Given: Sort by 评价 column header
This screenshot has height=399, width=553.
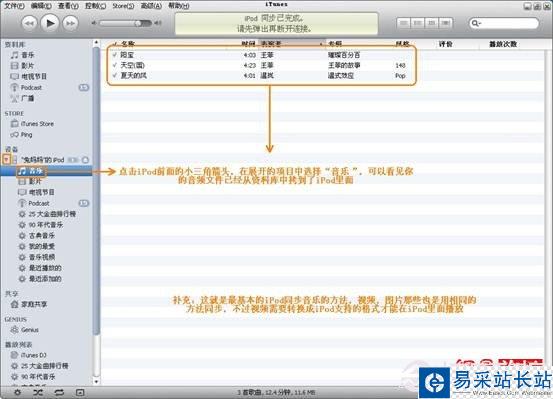Looking at the screenshot, I should (445, 44).
